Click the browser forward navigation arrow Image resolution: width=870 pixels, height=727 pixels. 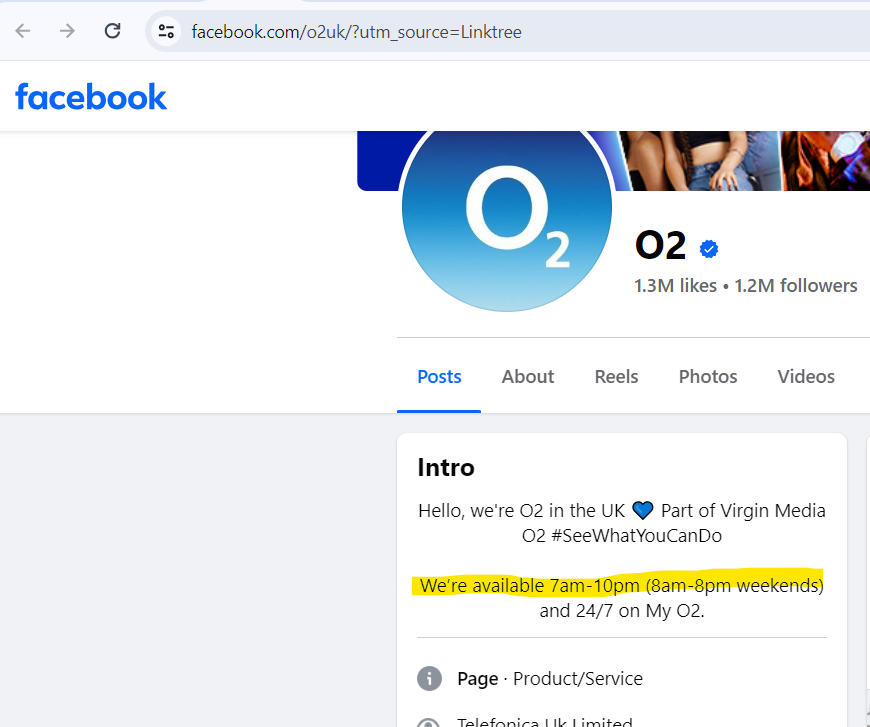[67, 30]
